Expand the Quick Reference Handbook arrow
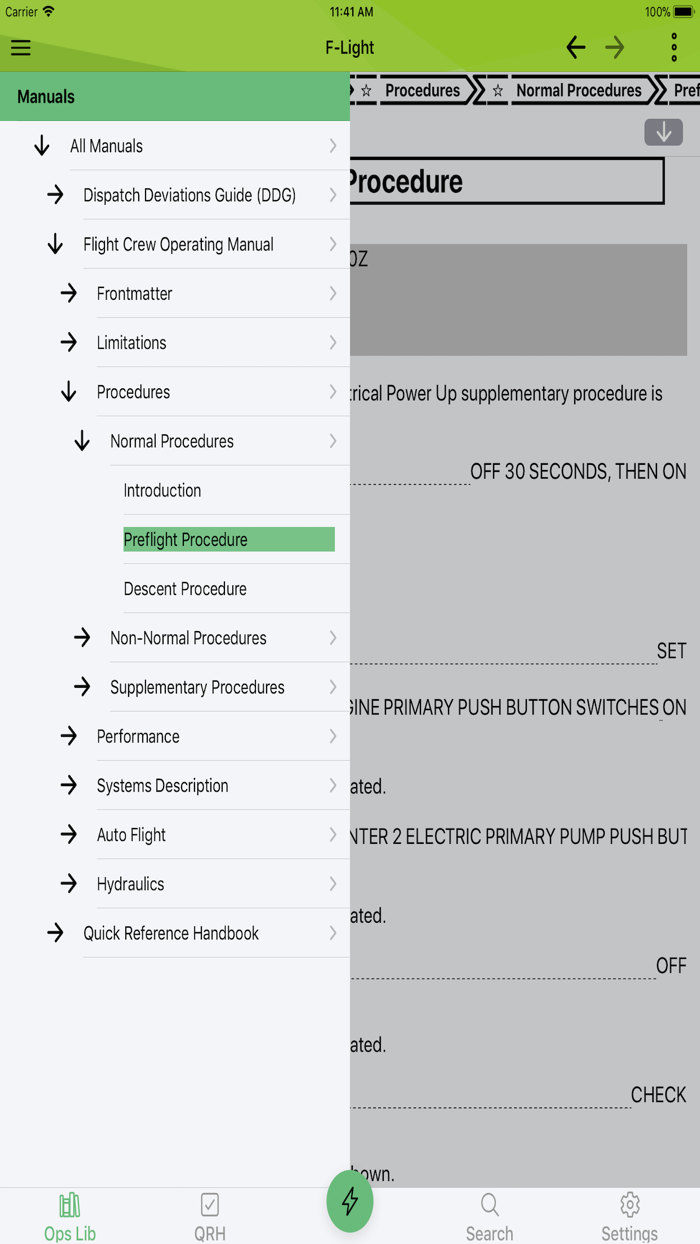Screen dimensions: 700x1244 pos(55,933)
